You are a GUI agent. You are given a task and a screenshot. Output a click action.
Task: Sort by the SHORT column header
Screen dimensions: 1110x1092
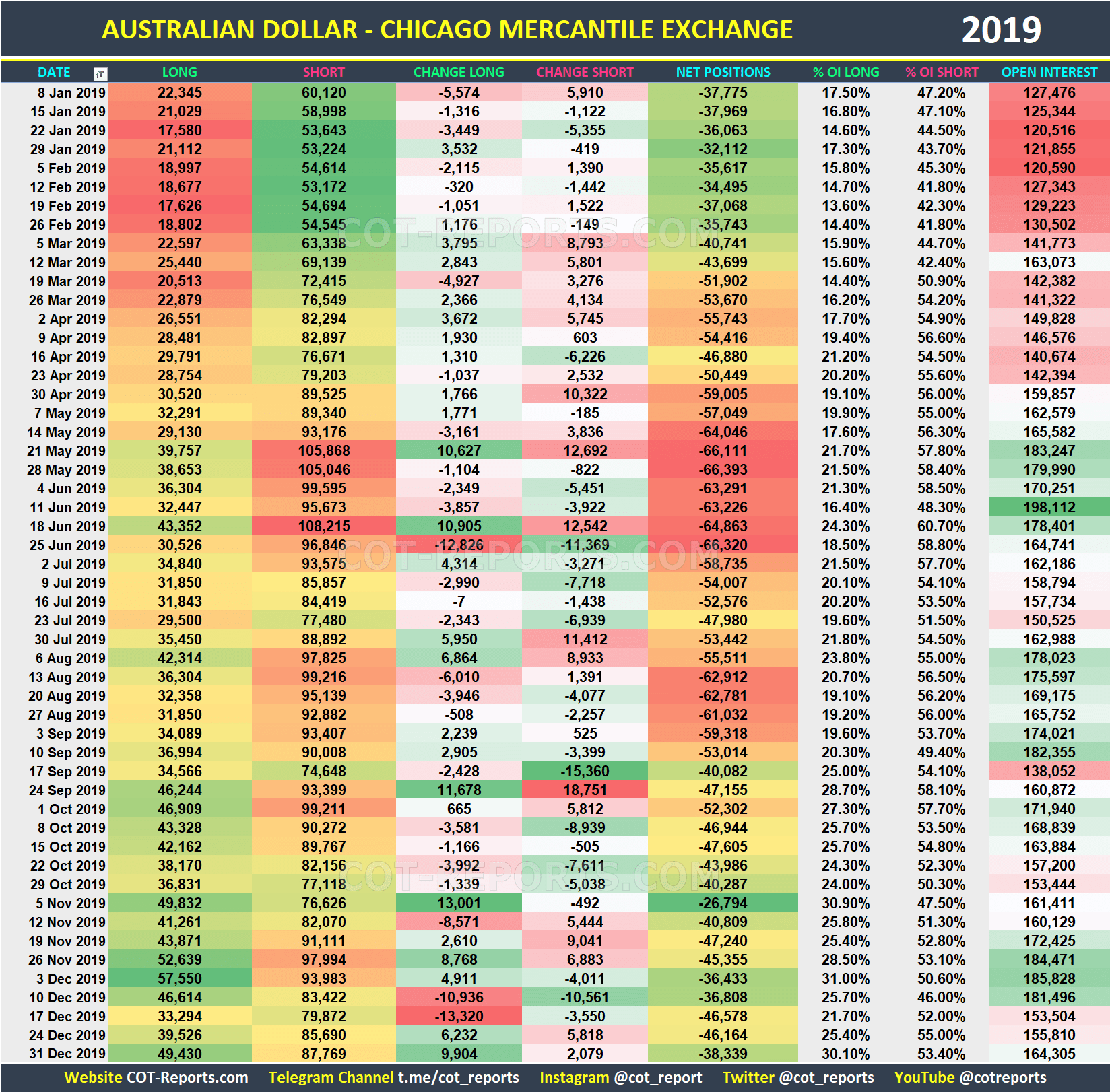click(x=323, y=73)
